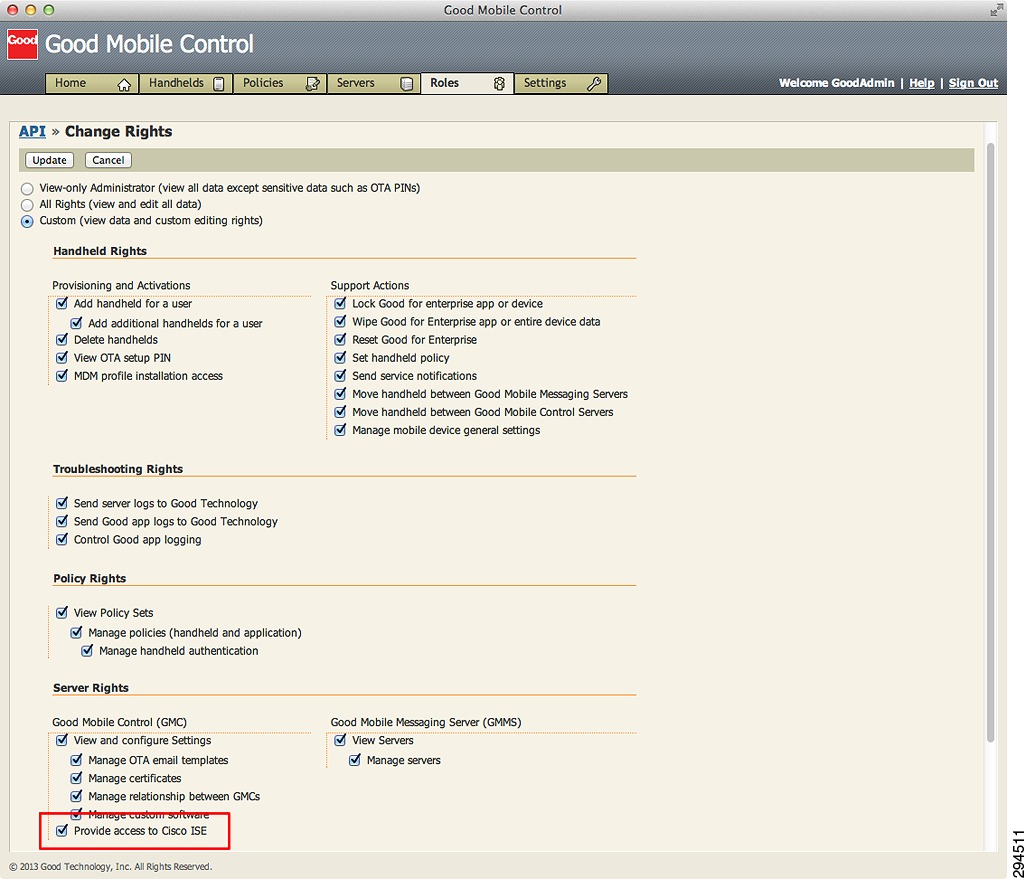Click the handheld device icon on Handhelds tab

click(x=219, y=84)
